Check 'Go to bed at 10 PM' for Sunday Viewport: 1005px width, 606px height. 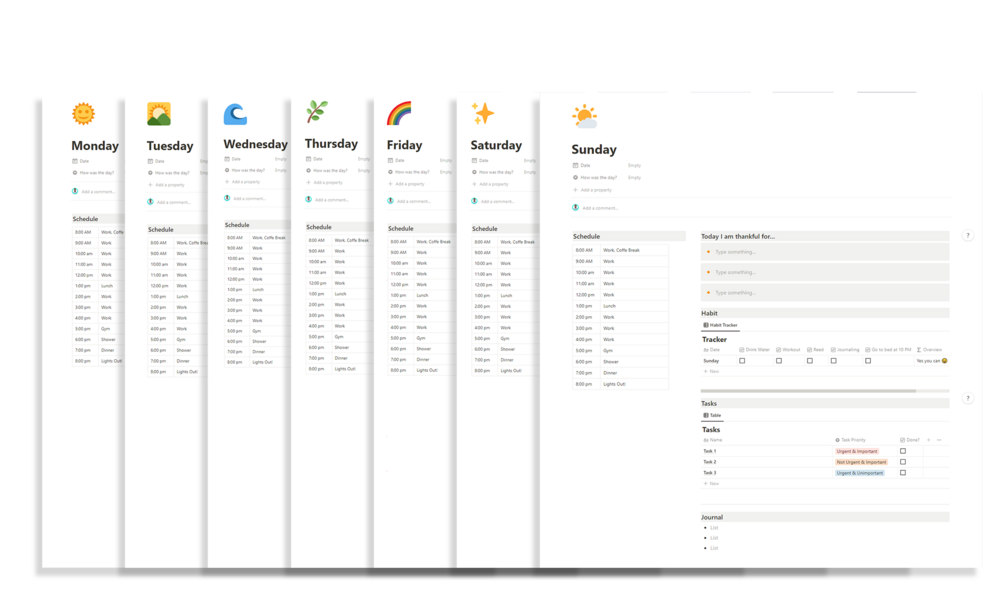[868, 361]
